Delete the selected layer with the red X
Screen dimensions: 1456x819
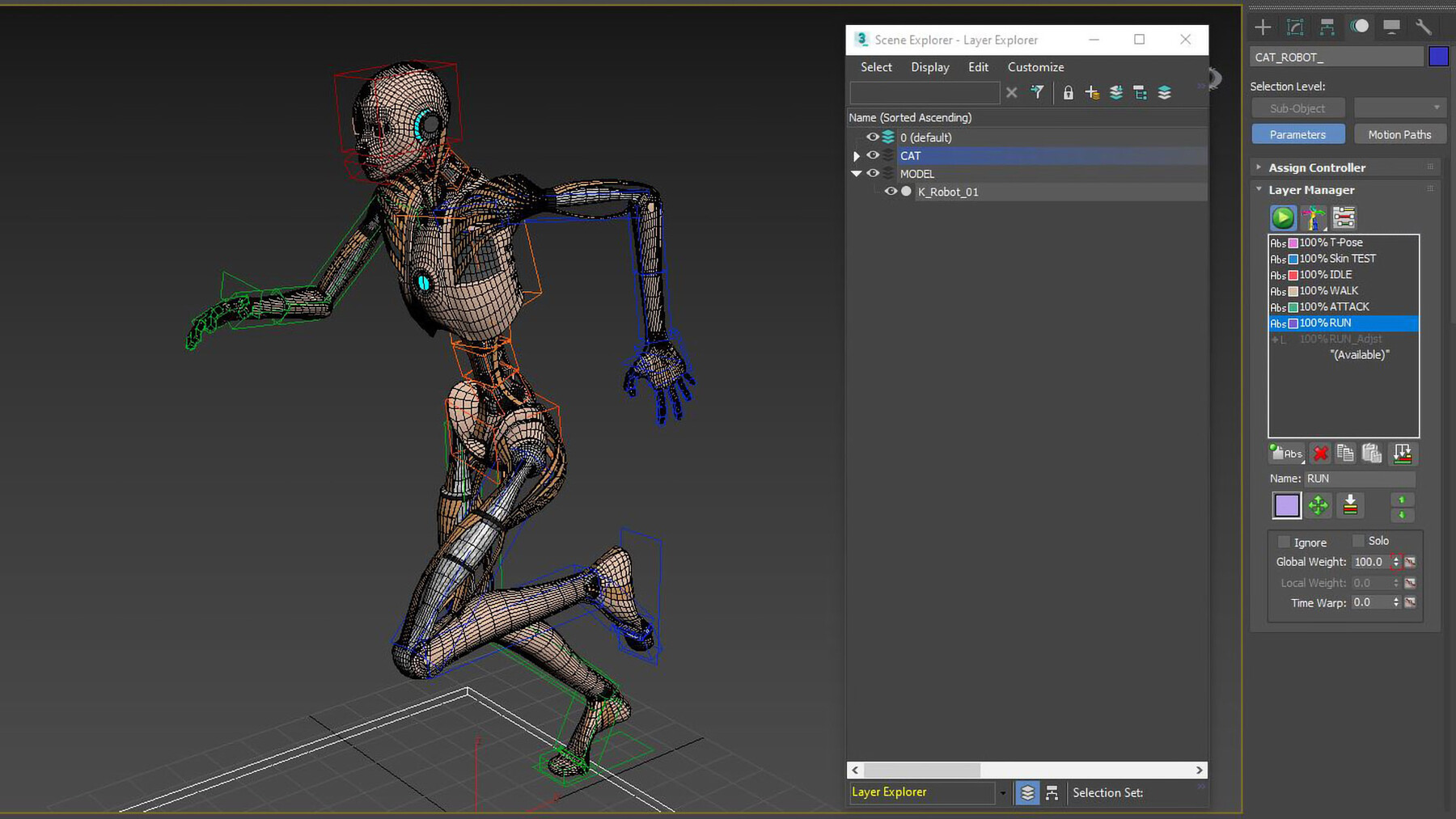point(1320,454)
